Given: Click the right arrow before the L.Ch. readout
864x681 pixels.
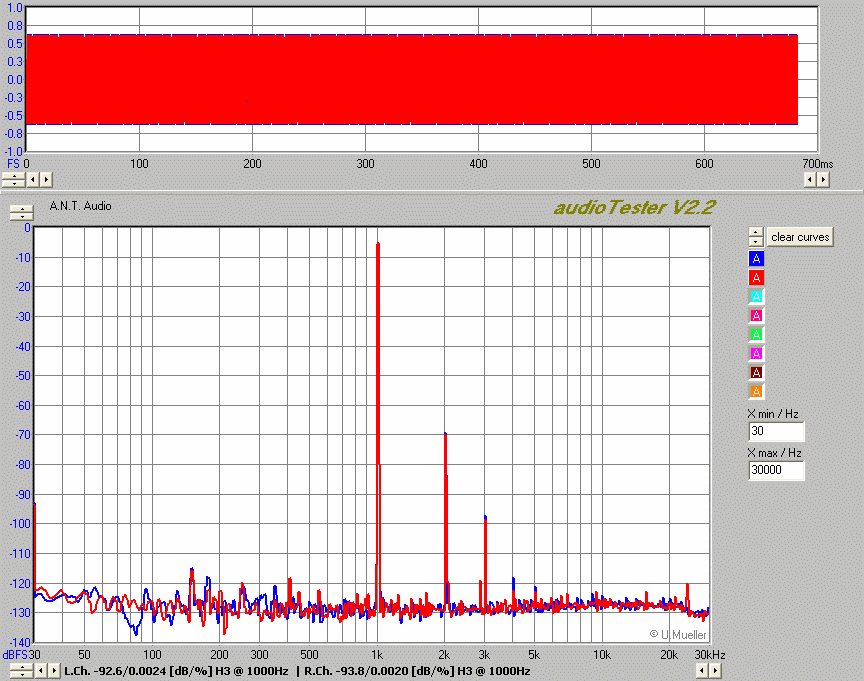Looking at the screenshot, I should pyautogui.click(x=54, y=671).
